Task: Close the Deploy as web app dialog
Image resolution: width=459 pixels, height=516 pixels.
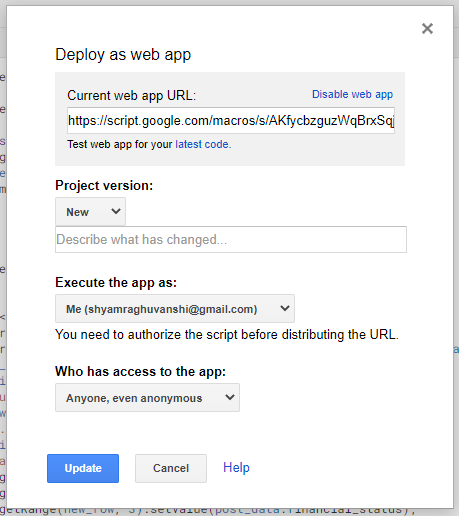Action: (427, 29)
